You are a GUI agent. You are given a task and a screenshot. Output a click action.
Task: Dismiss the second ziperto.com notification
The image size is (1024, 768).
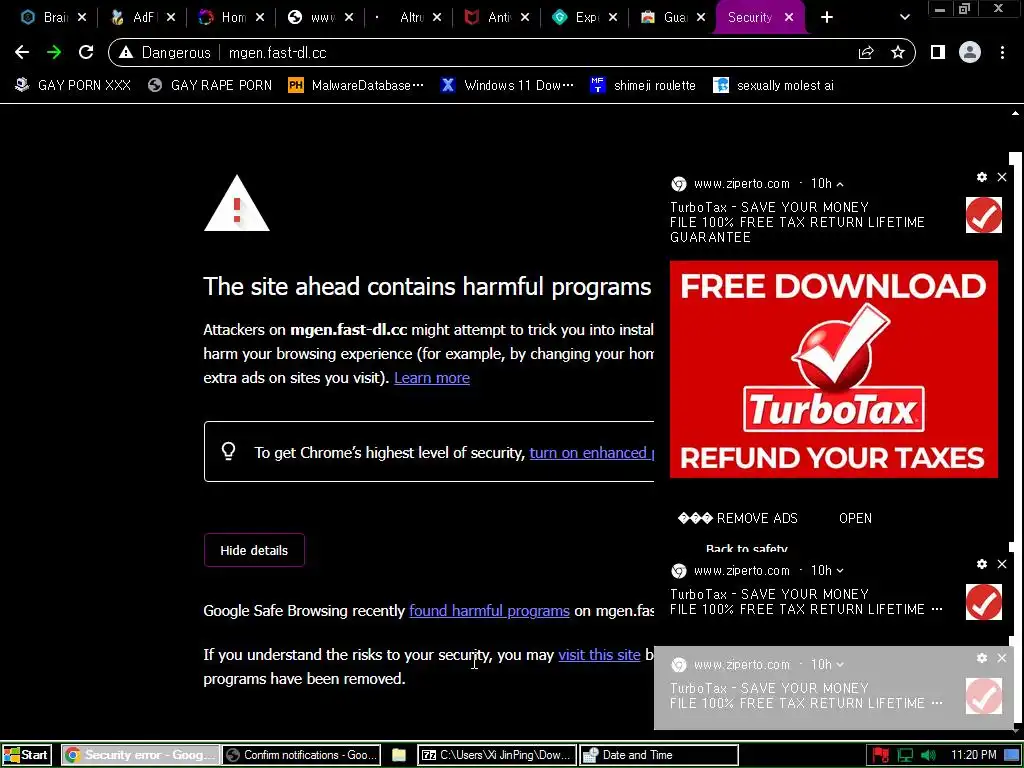tap(1002, 564)
